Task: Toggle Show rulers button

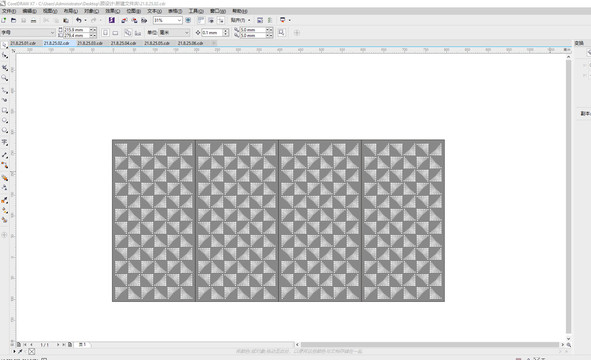Action: pos(201,20)
